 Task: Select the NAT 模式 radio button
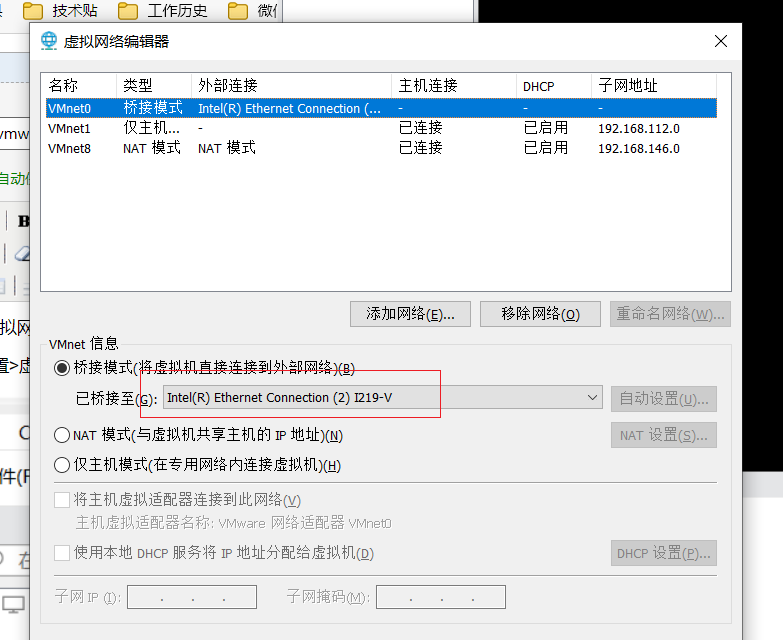[x=62, y=435]
